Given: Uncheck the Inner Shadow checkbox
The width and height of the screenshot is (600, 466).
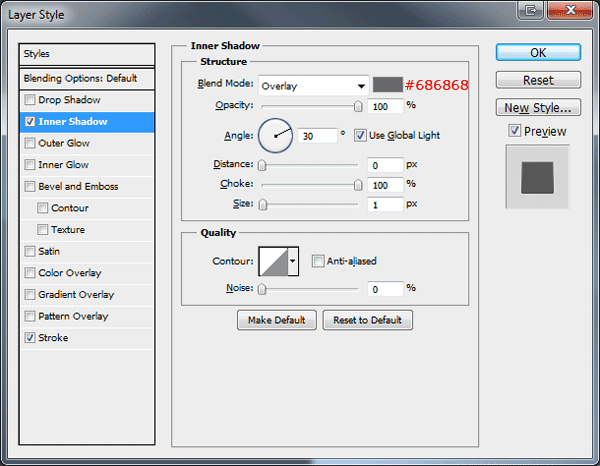Looking at the screenshot, I should [x=30, y=122].
